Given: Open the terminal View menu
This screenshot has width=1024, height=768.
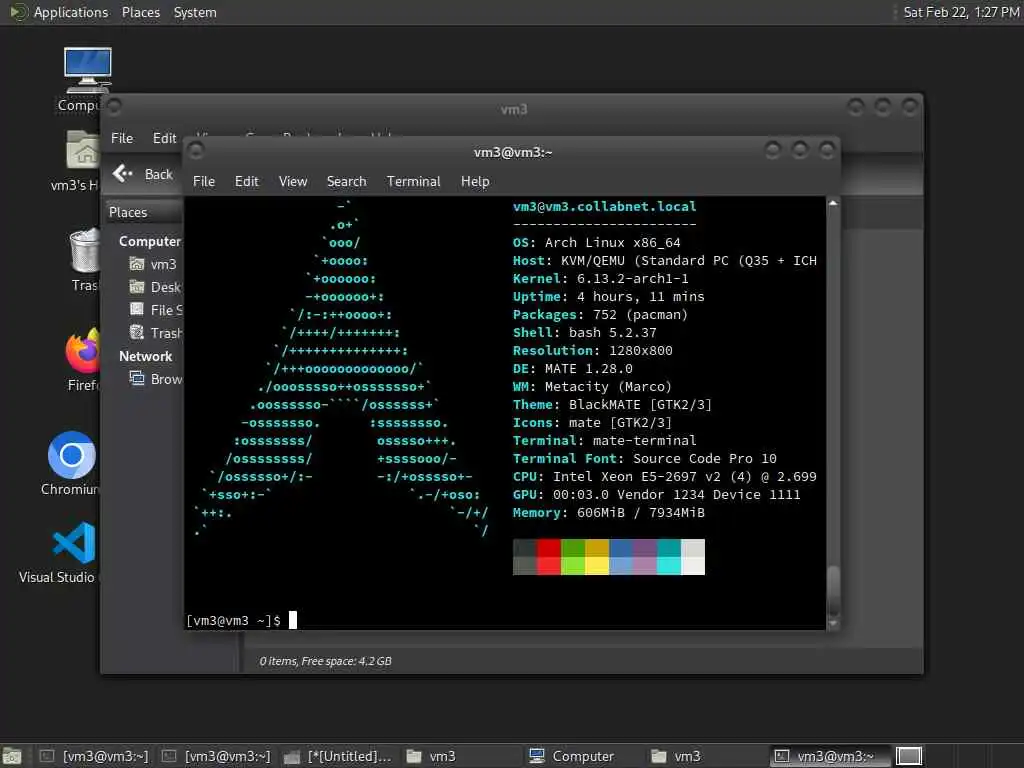Looking at the screenshot, I should click(x=293, y=181).
